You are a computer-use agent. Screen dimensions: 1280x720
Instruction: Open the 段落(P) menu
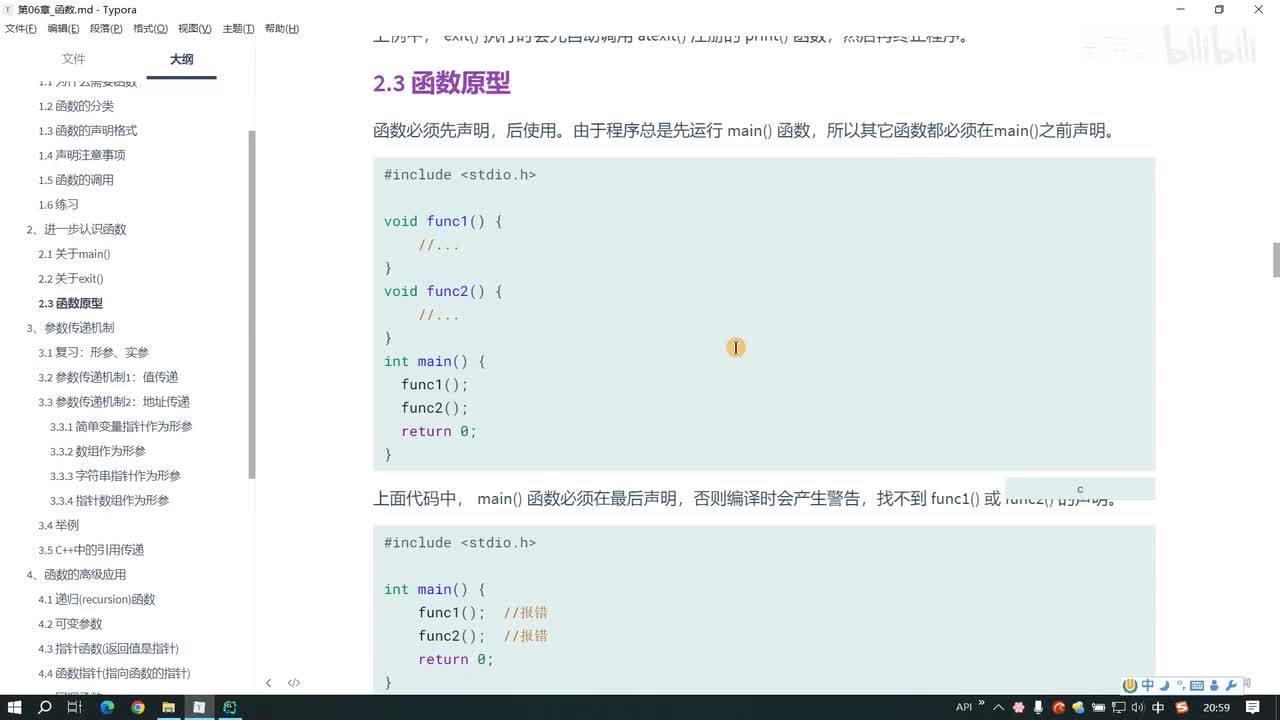tap(106, 29)
